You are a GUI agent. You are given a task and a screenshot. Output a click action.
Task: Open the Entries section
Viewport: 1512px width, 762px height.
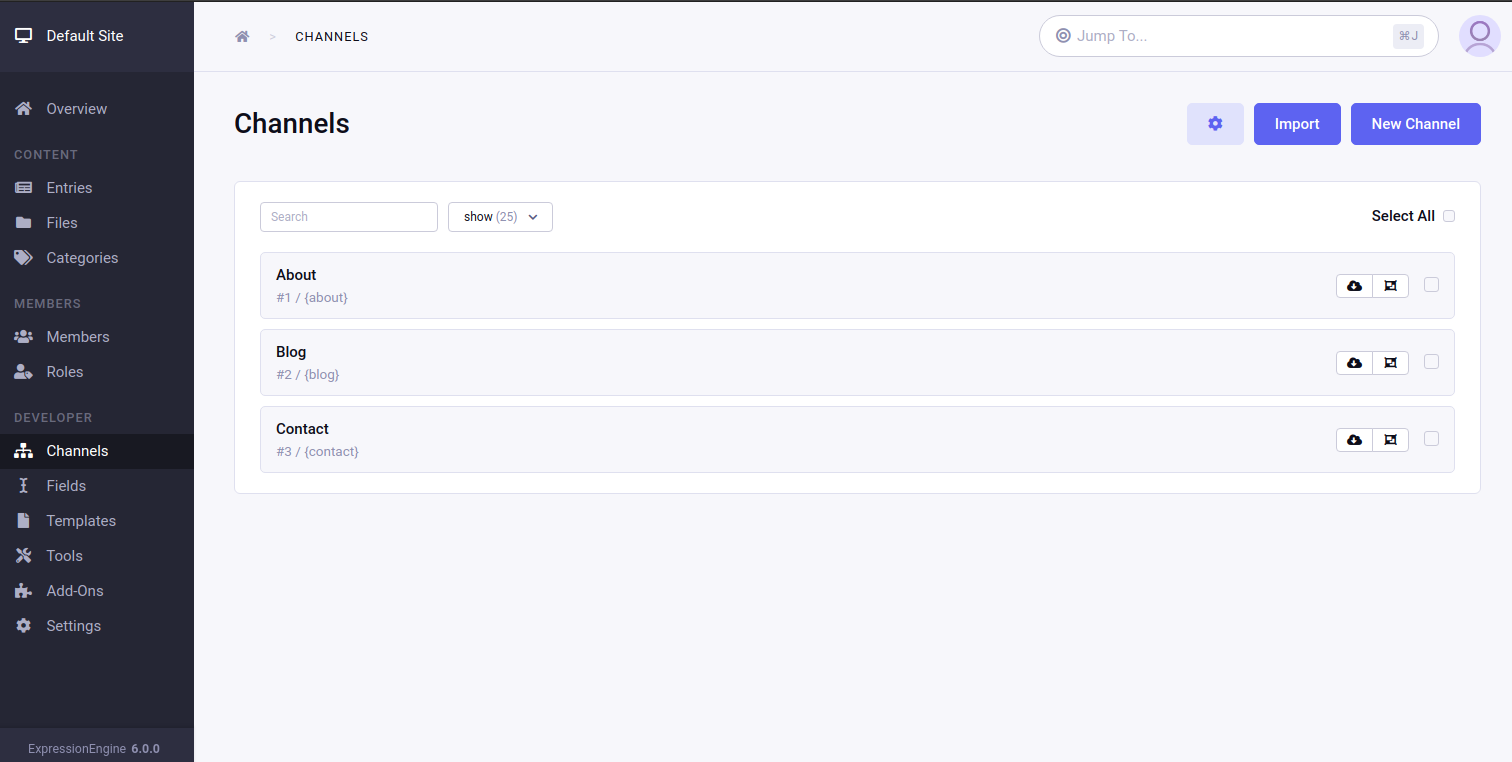click(x=70, y=187)
